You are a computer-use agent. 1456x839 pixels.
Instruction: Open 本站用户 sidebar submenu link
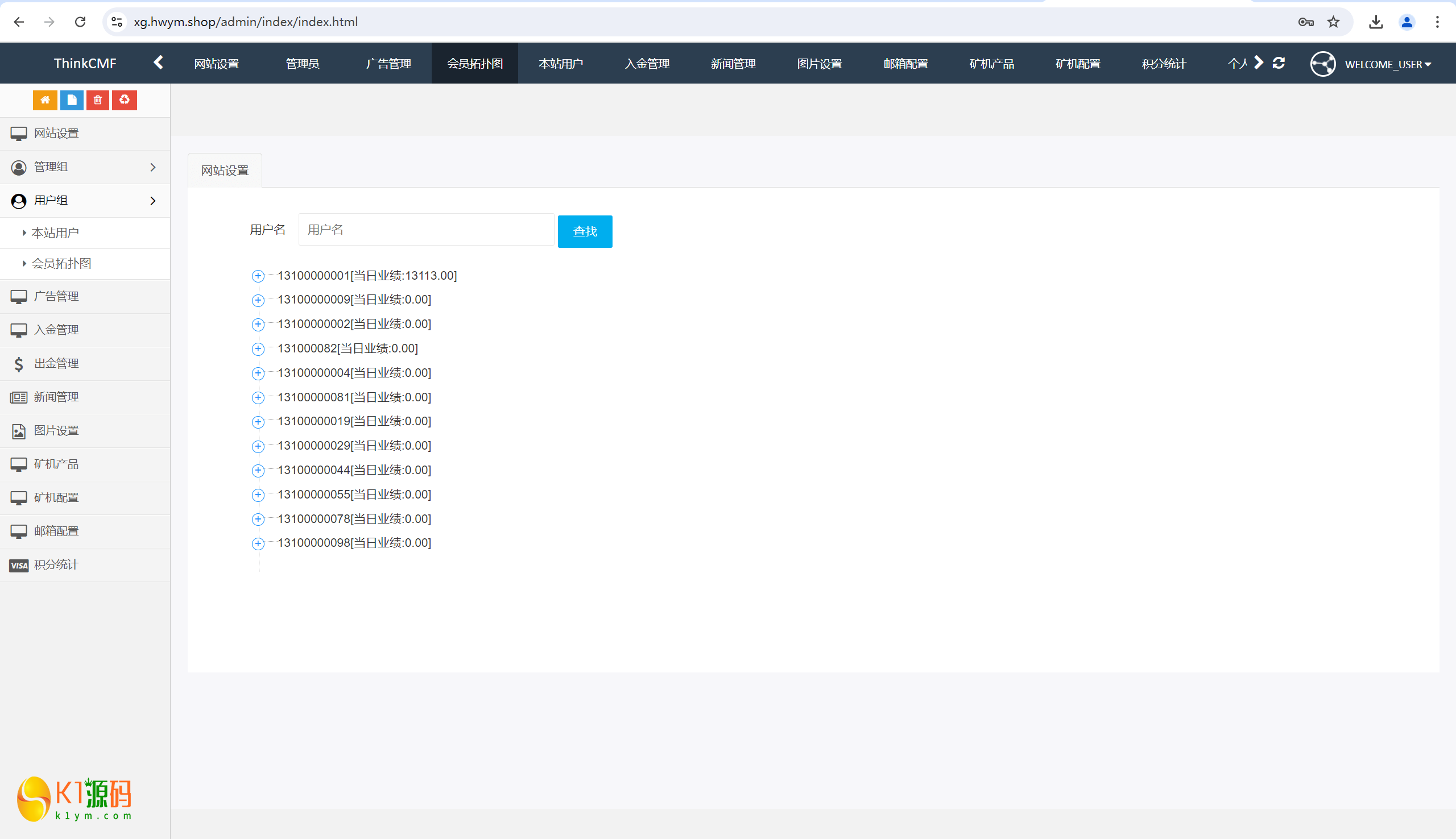(55, 233)
